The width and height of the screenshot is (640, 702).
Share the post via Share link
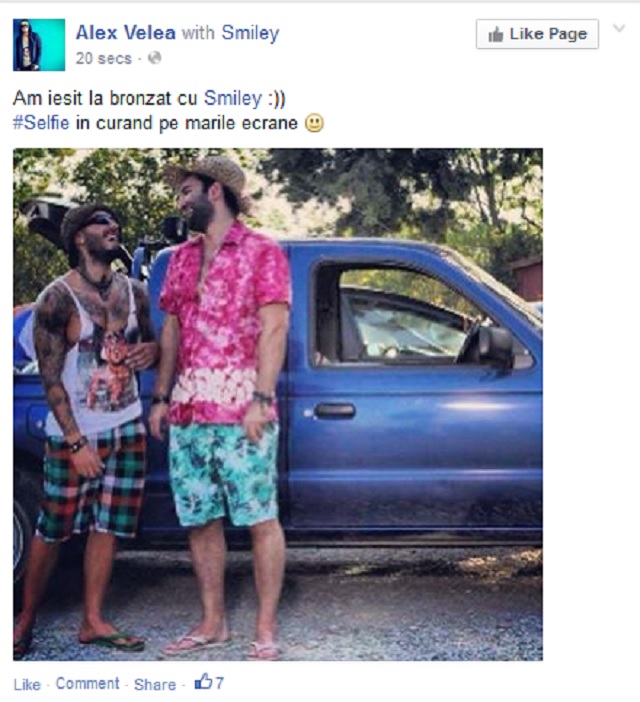point(155,685)
